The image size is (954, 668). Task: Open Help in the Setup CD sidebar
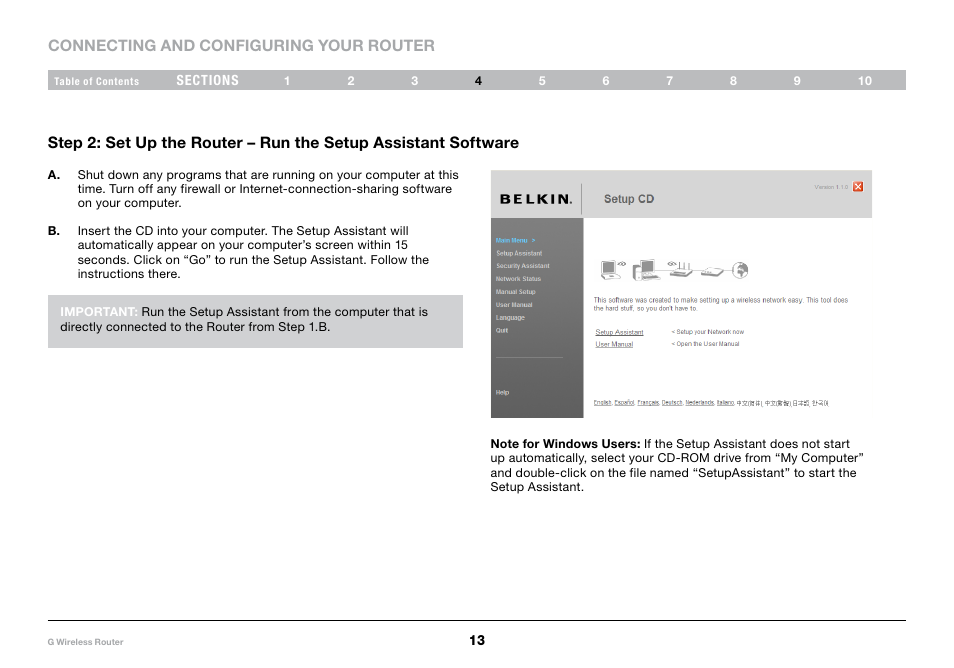pos(502,392)
